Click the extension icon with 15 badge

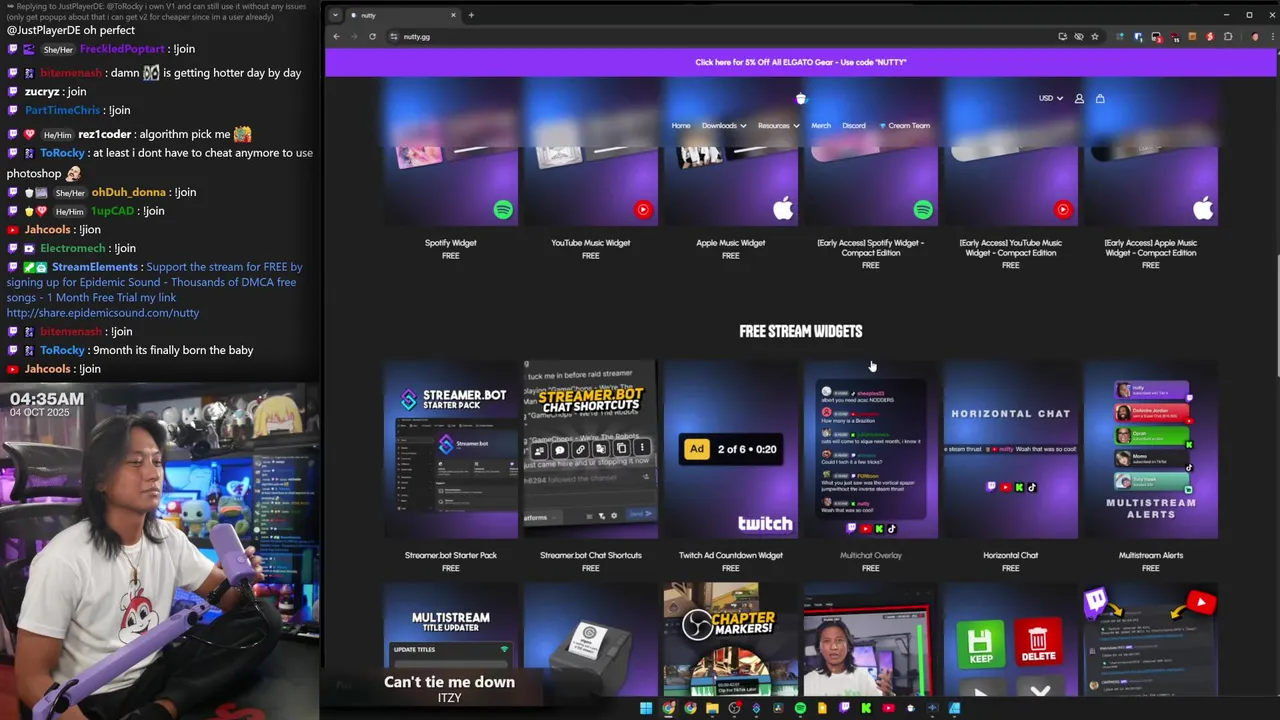tap(1177, 37)
